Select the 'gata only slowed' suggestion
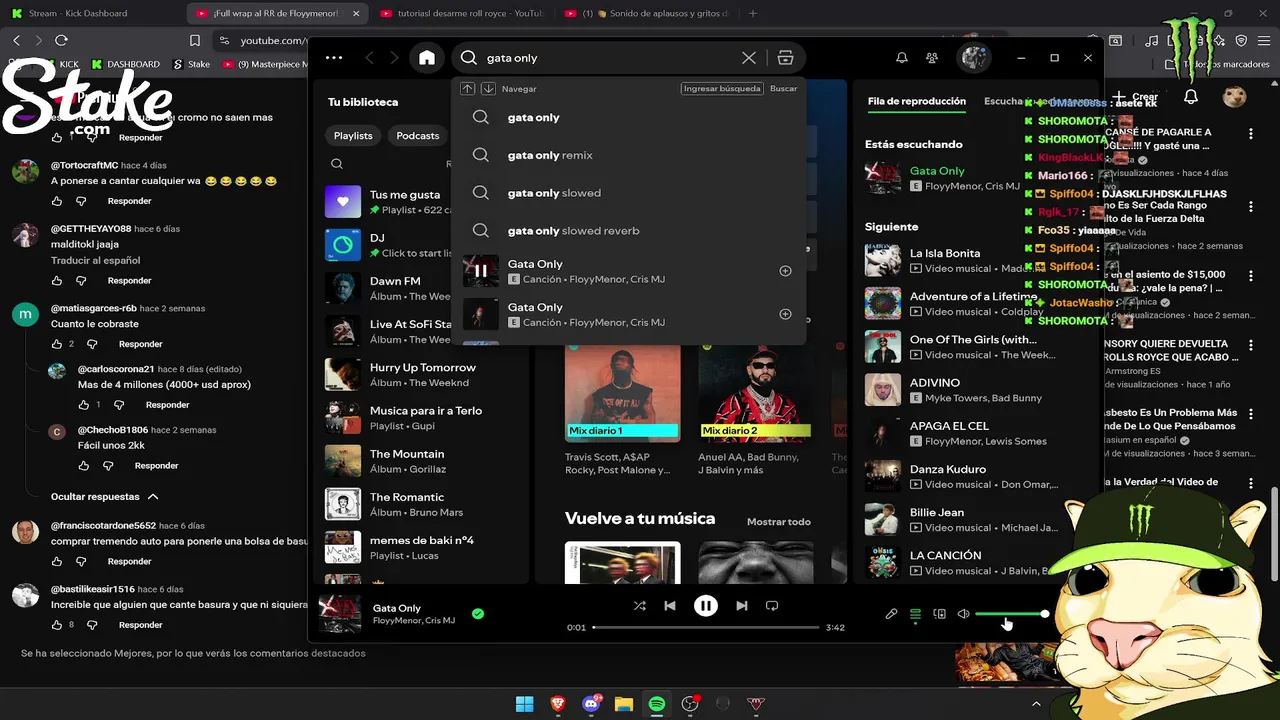The width and height of the screenshot is (1280, 720). 628,193
